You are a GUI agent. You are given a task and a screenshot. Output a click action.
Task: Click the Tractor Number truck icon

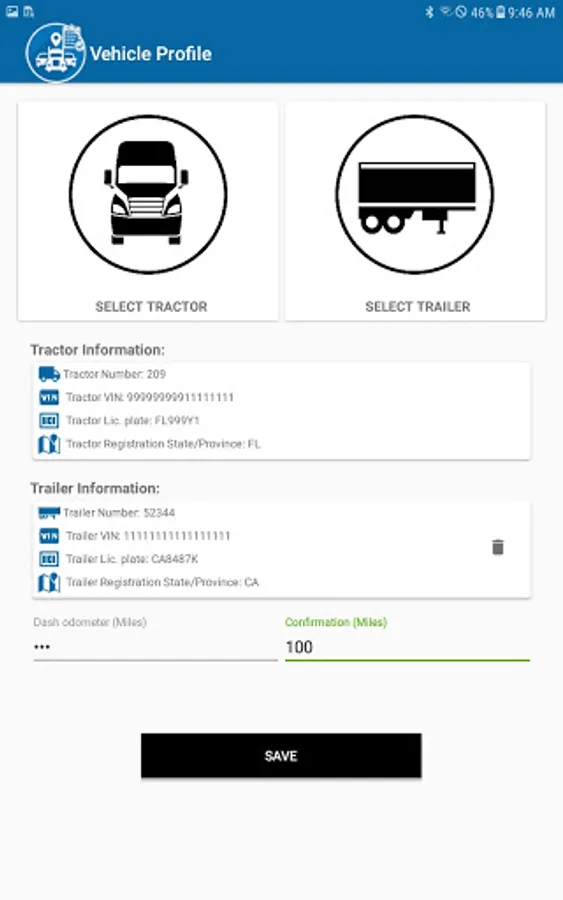49,374
